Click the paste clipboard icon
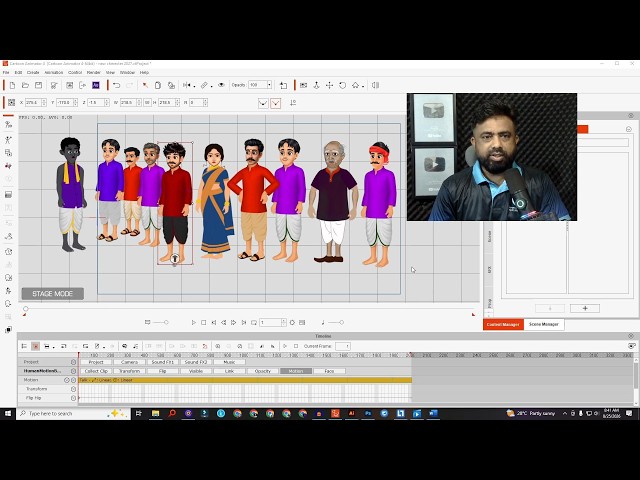 click(x=158, y=85)
